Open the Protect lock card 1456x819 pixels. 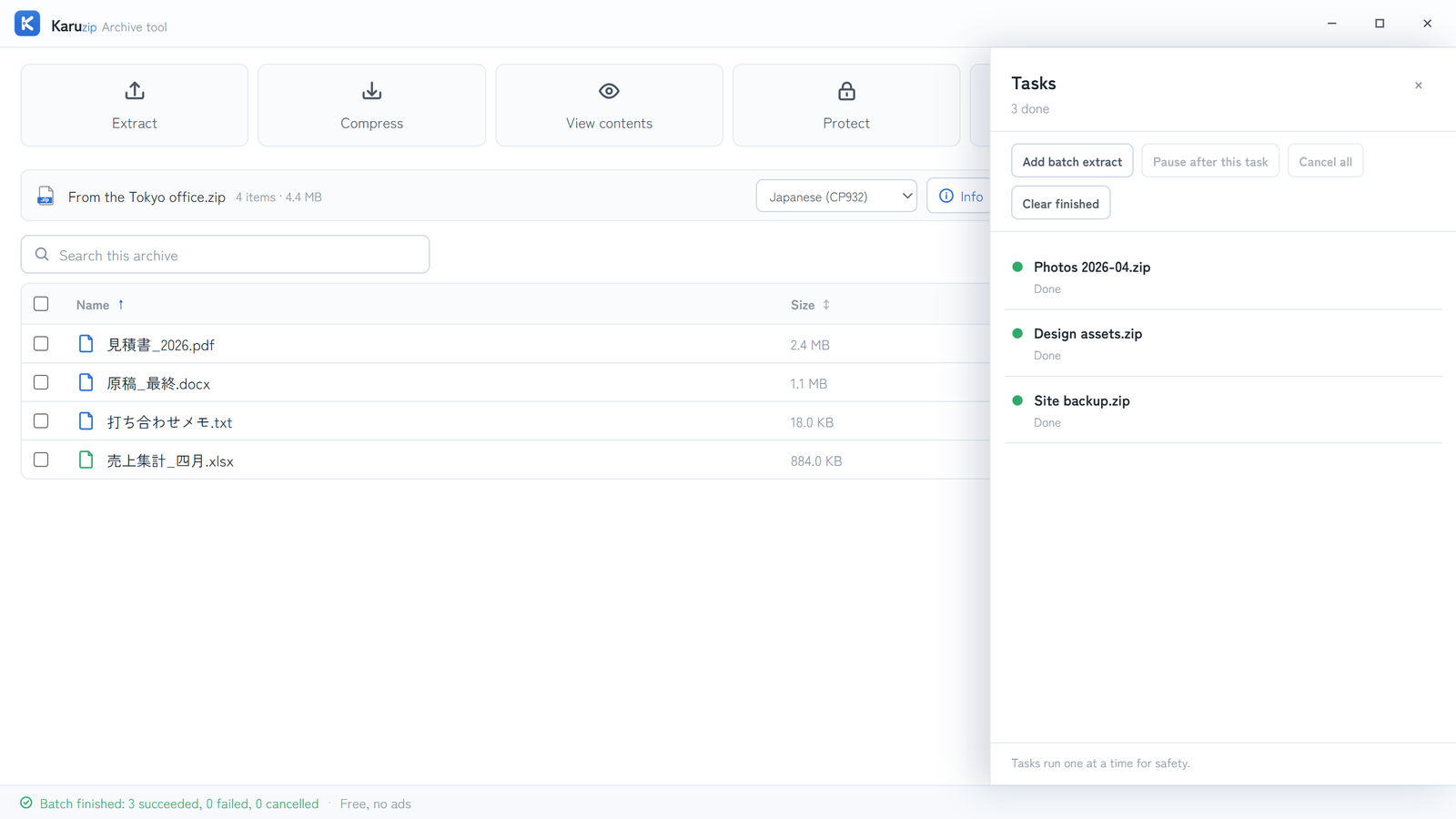(846, 106)
